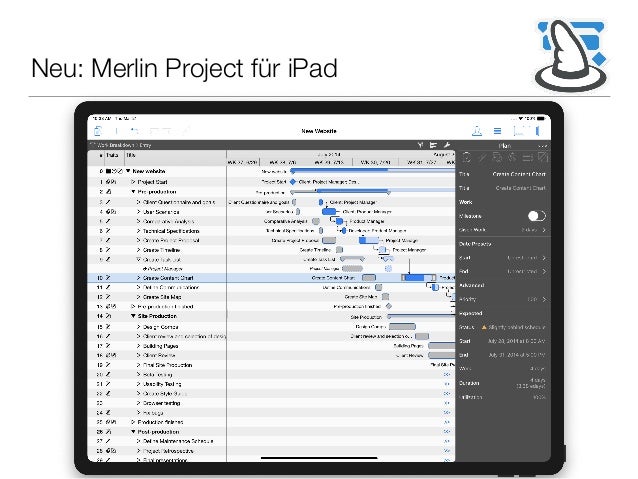The width and height of the screenshot is (638, 479).
Task: Select the Create Project Proposal blue bar
Action: (x=369, y=240)
